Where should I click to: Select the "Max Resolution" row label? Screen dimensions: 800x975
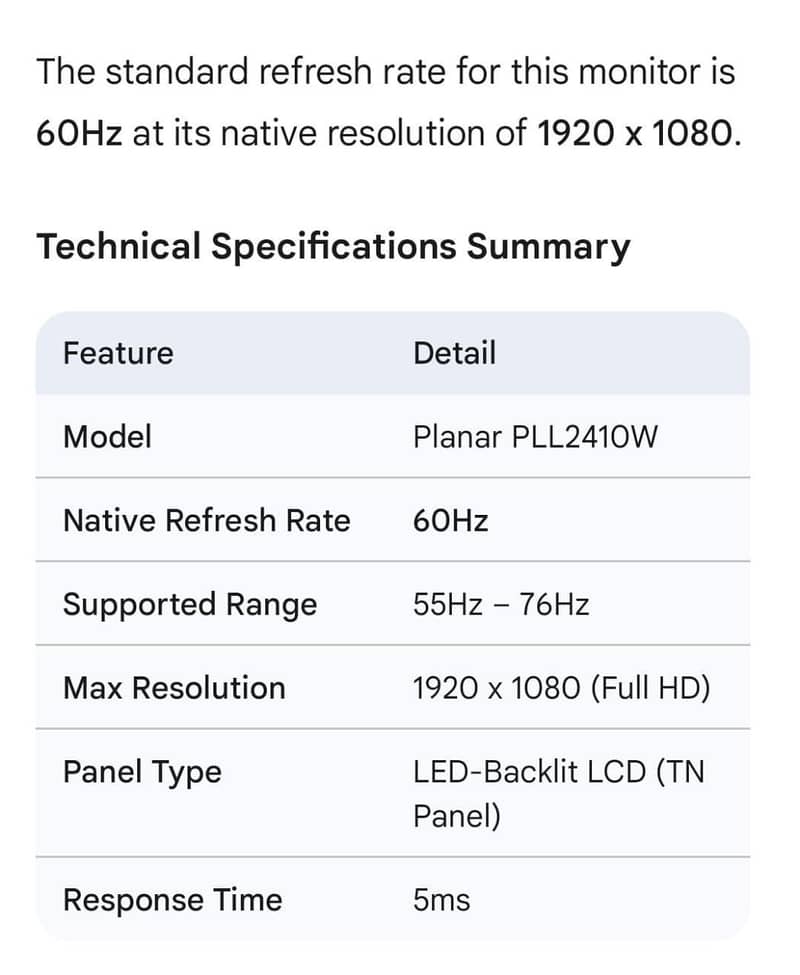pos(174,688)
